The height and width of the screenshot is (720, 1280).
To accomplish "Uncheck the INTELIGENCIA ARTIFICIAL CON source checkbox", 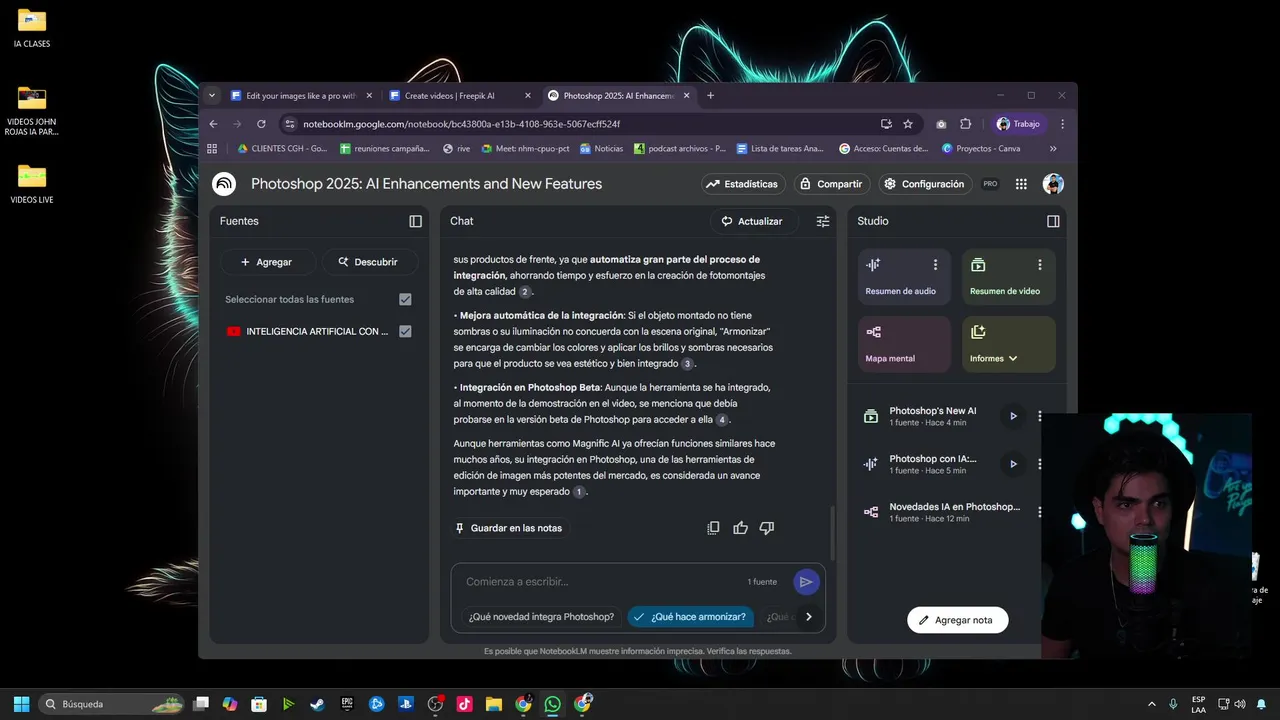I will pos(405,331).
